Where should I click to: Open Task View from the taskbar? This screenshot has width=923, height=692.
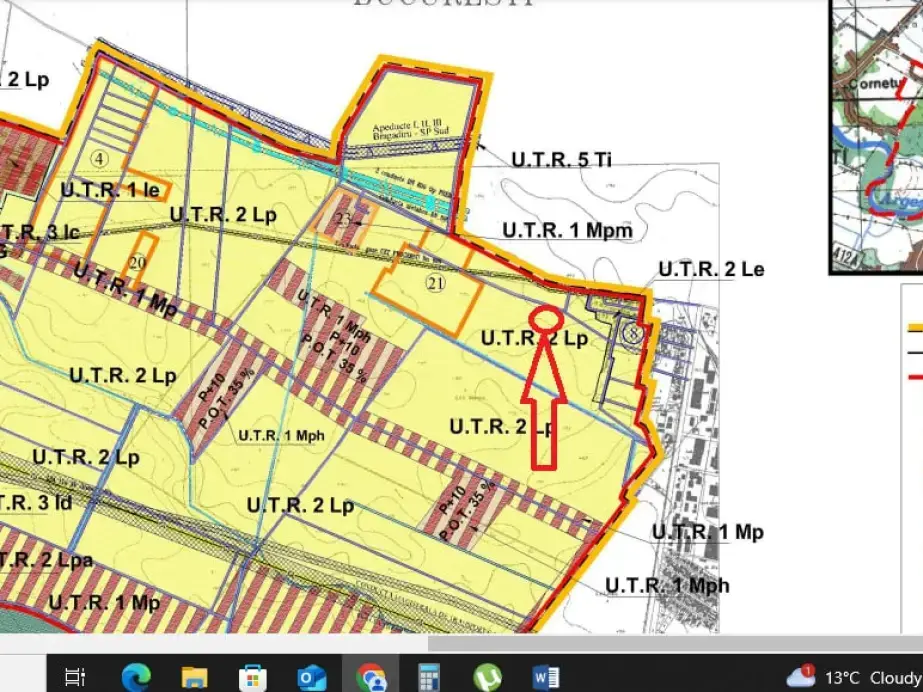coord(75,678)
